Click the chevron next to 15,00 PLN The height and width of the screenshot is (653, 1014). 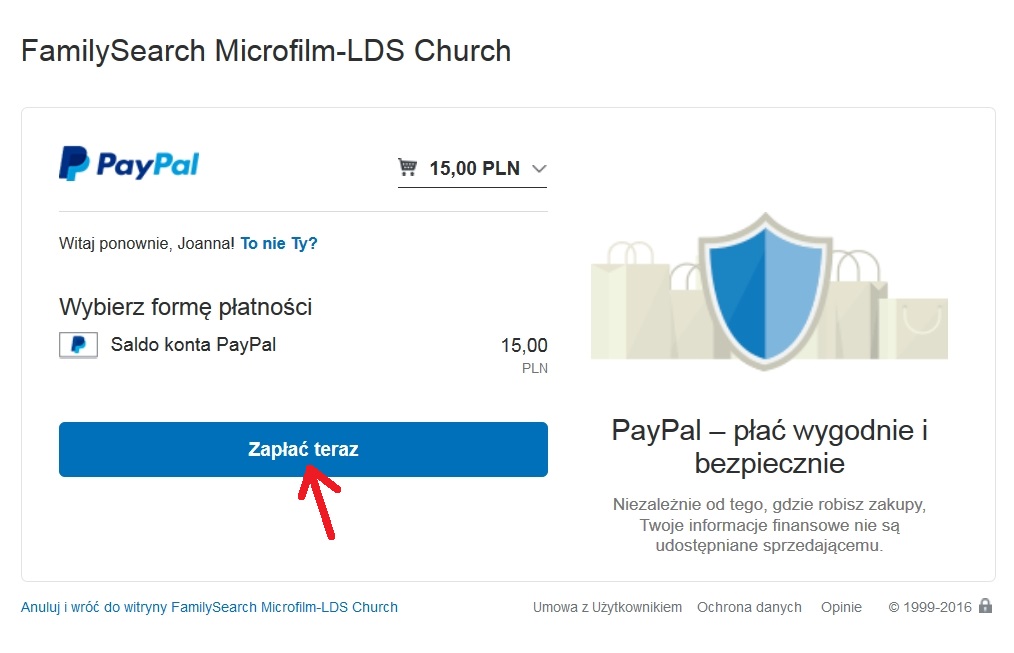click(539, 168)
